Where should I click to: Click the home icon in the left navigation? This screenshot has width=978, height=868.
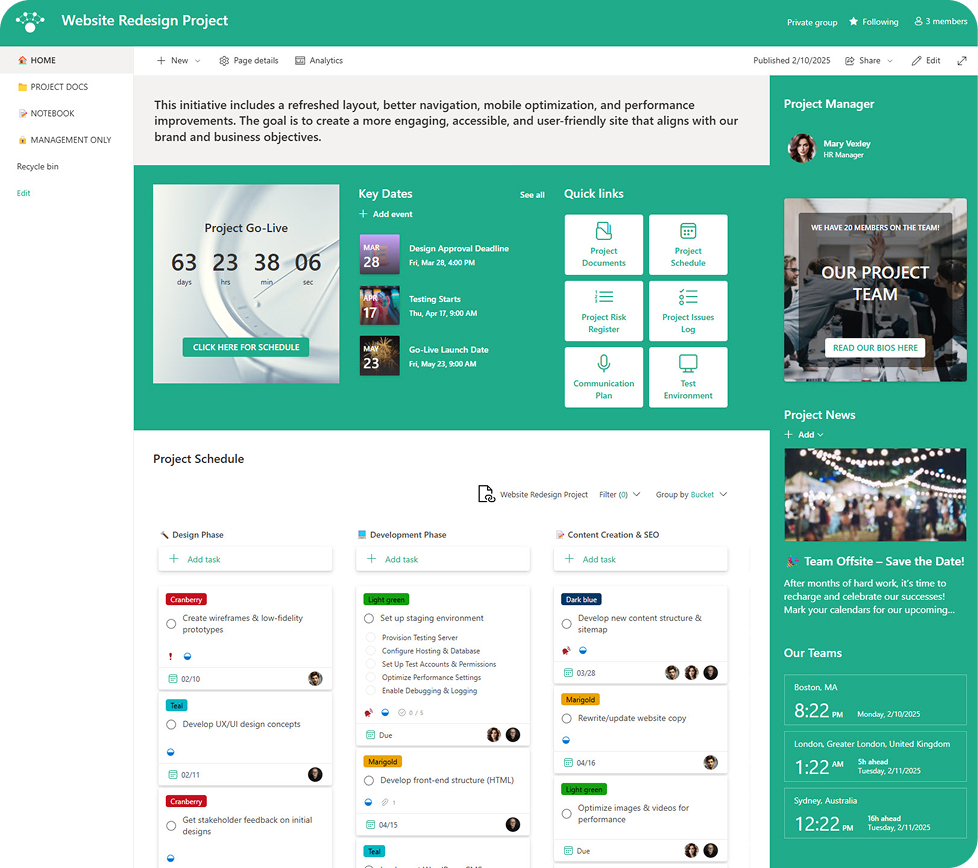[x=22, y=60]
